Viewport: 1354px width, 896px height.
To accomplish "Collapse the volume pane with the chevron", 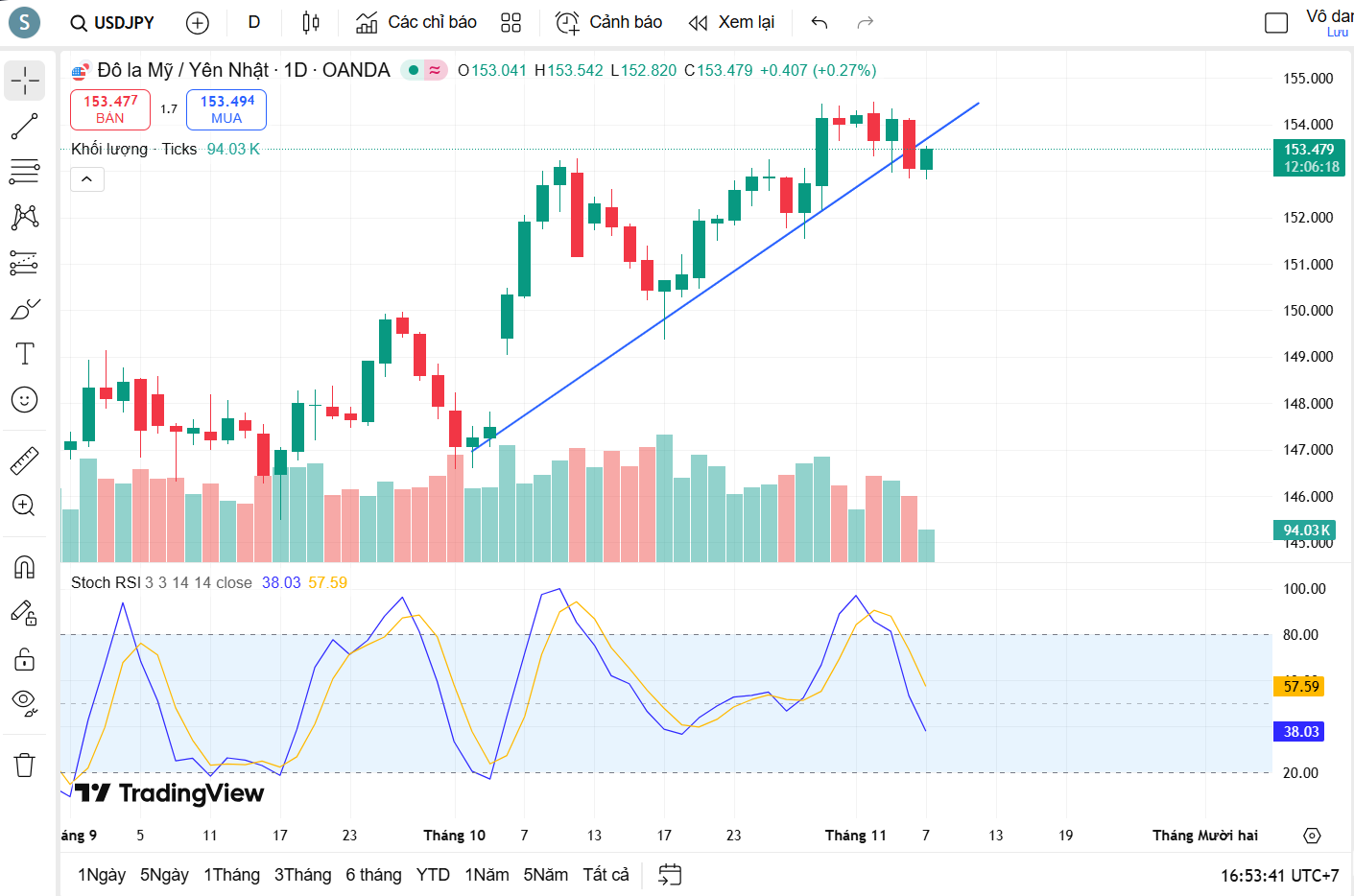I will 86,178.
